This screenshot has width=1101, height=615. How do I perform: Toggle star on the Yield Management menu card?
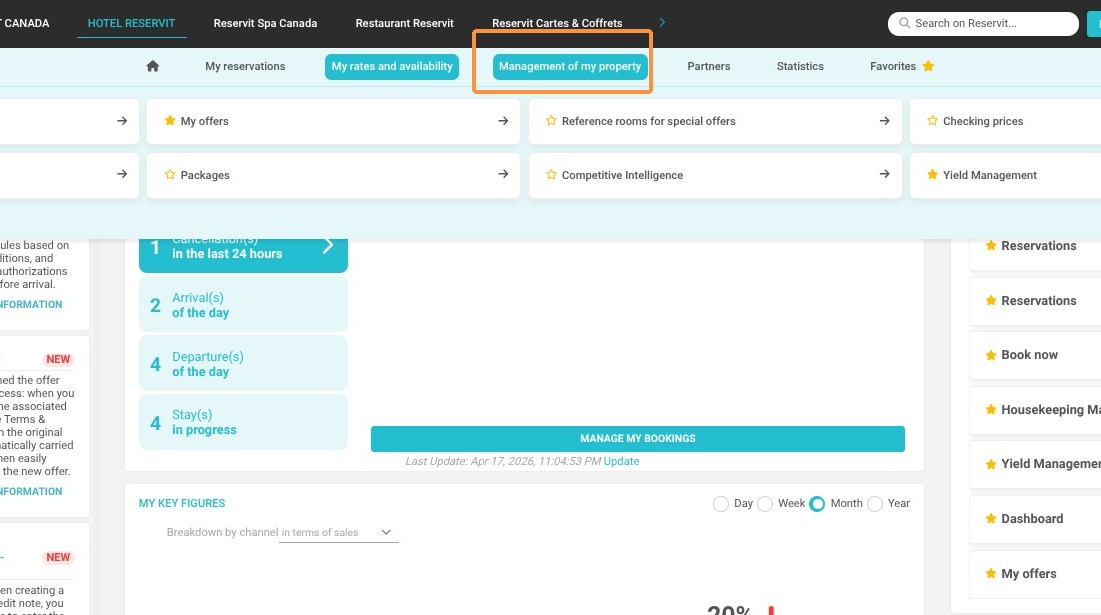[932, 175]
